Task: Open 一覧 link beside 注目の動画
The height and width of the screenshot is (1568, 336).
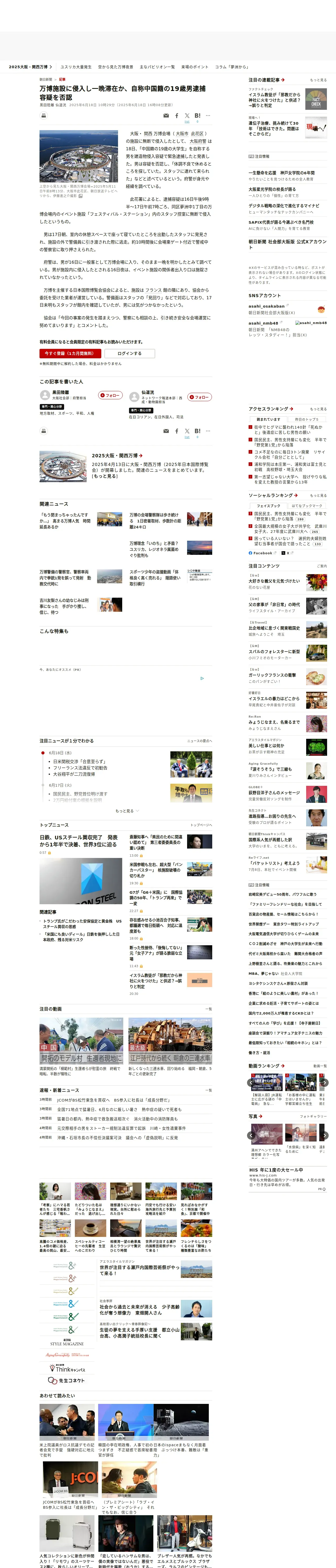Action: pyautogui.click(x=209, y=1009)
